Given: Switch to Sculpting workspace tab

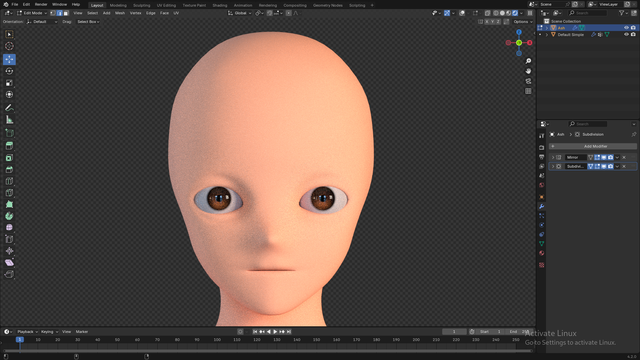Looking at the screenshot, I should pyautogui.click(x=142, y=5).
